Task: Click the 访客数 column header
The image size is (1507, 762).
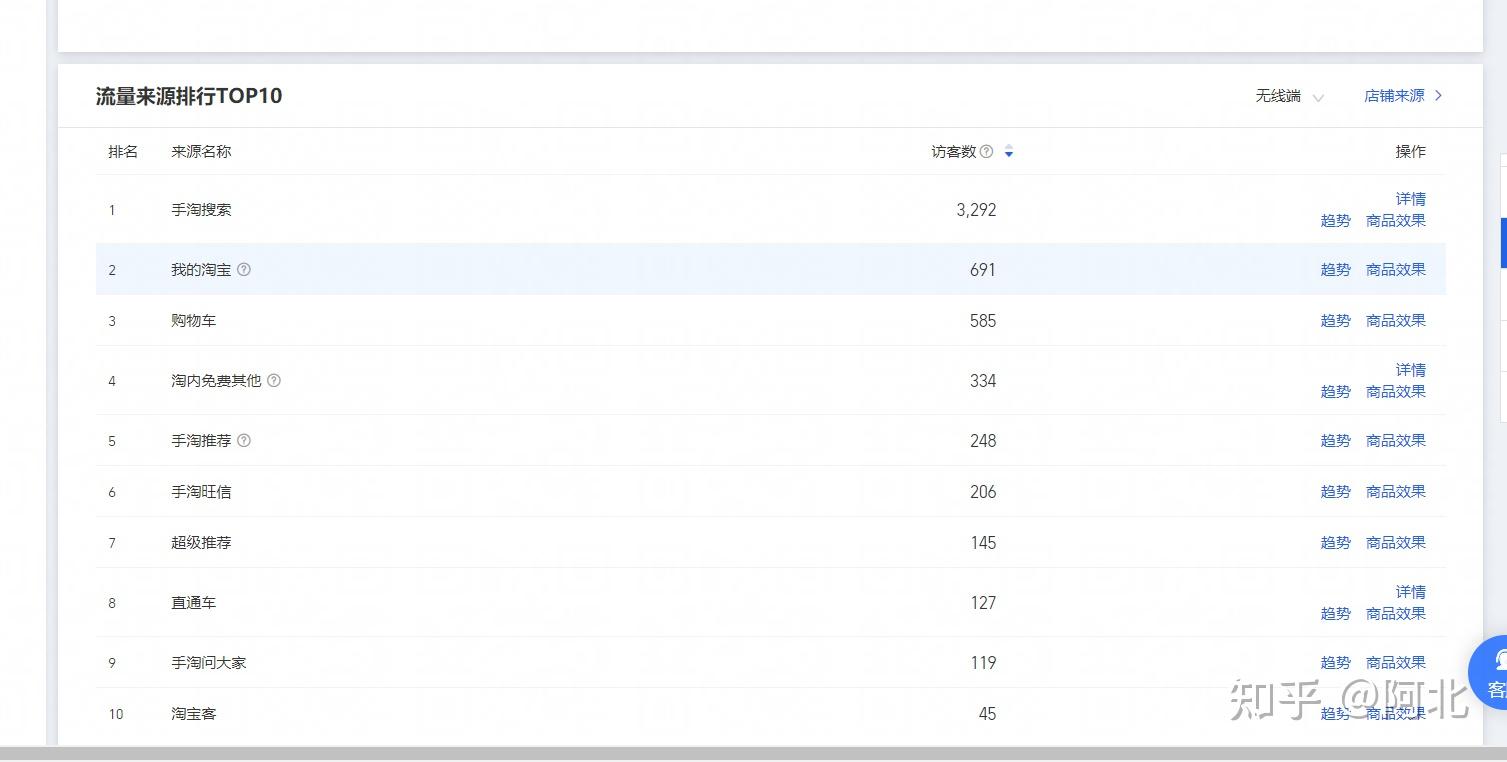Action: click(x=953, y=152)
